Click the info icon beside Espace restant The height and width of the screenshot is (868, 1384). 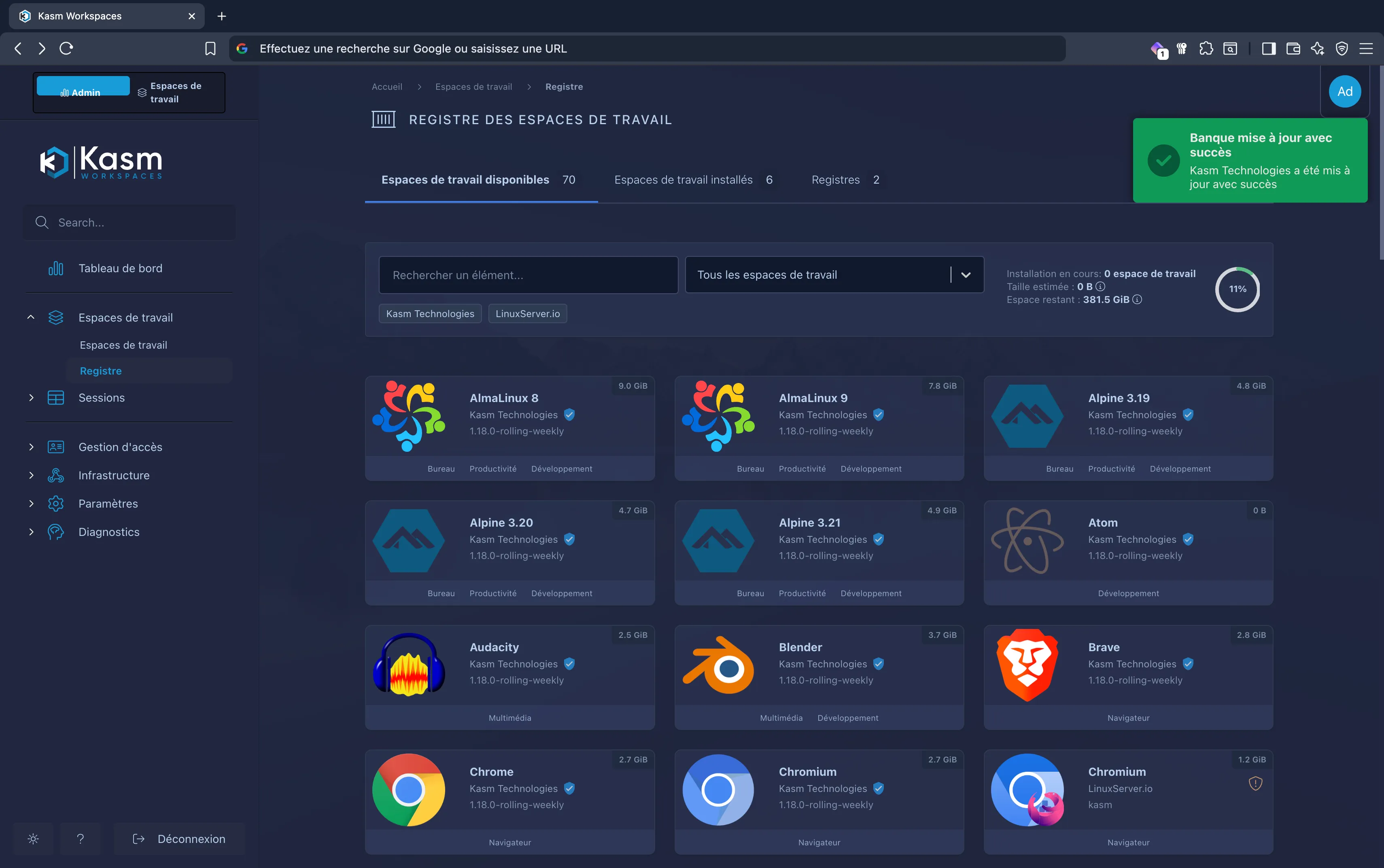pos(1137,300)
